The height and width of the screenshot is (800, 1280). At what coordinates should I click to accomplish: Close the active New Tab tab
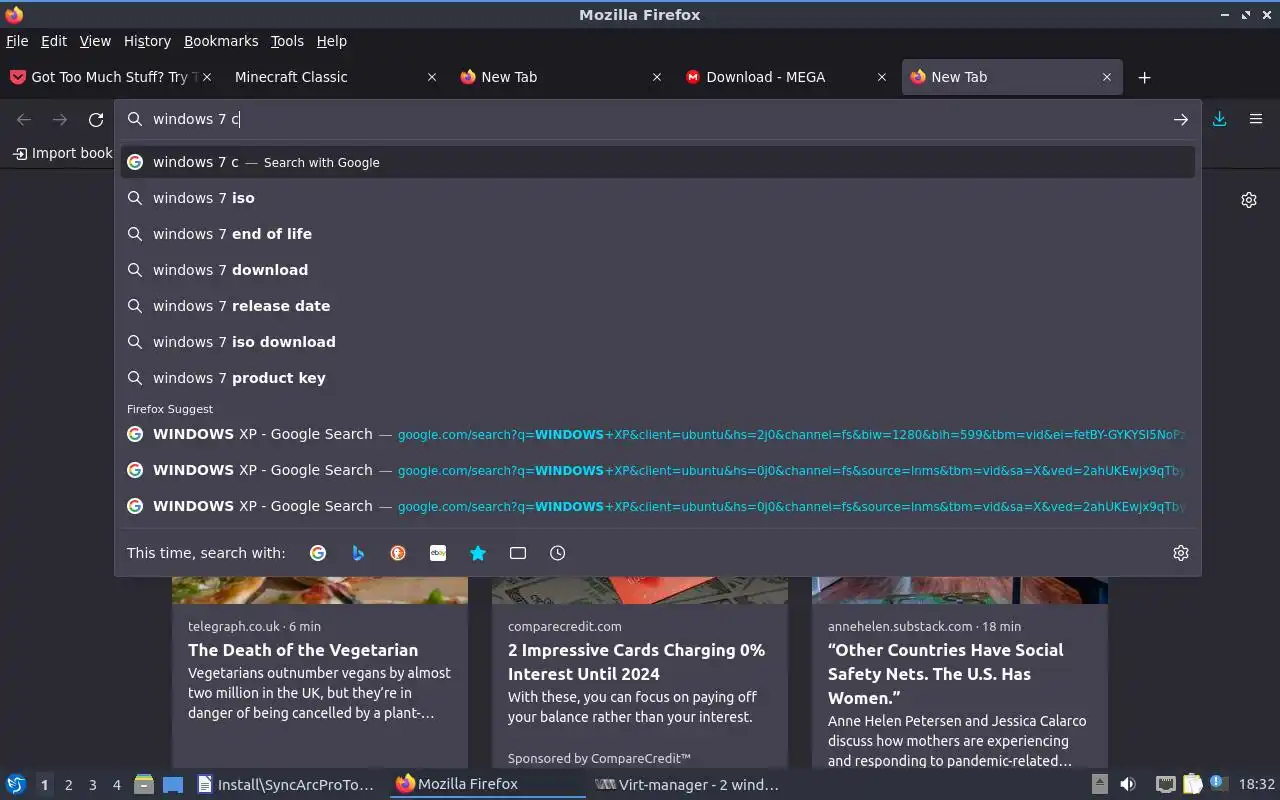point(1107,77)
